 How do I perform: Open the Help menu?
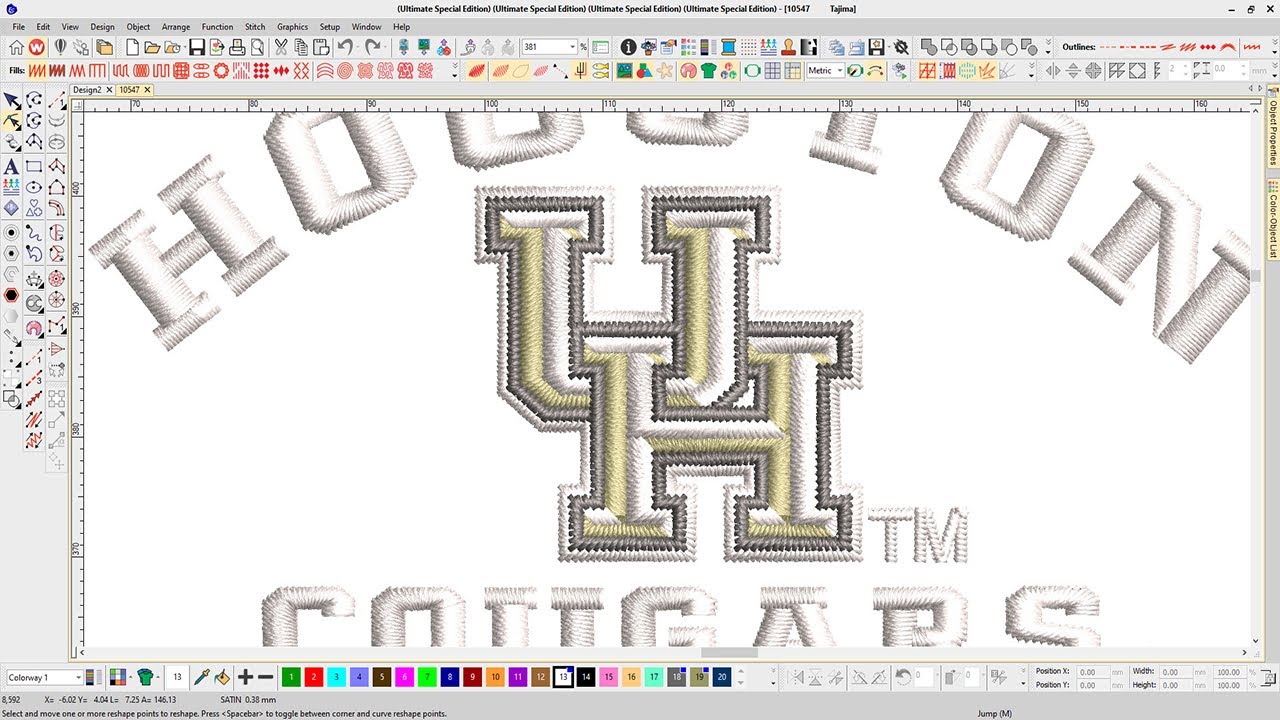401,27
